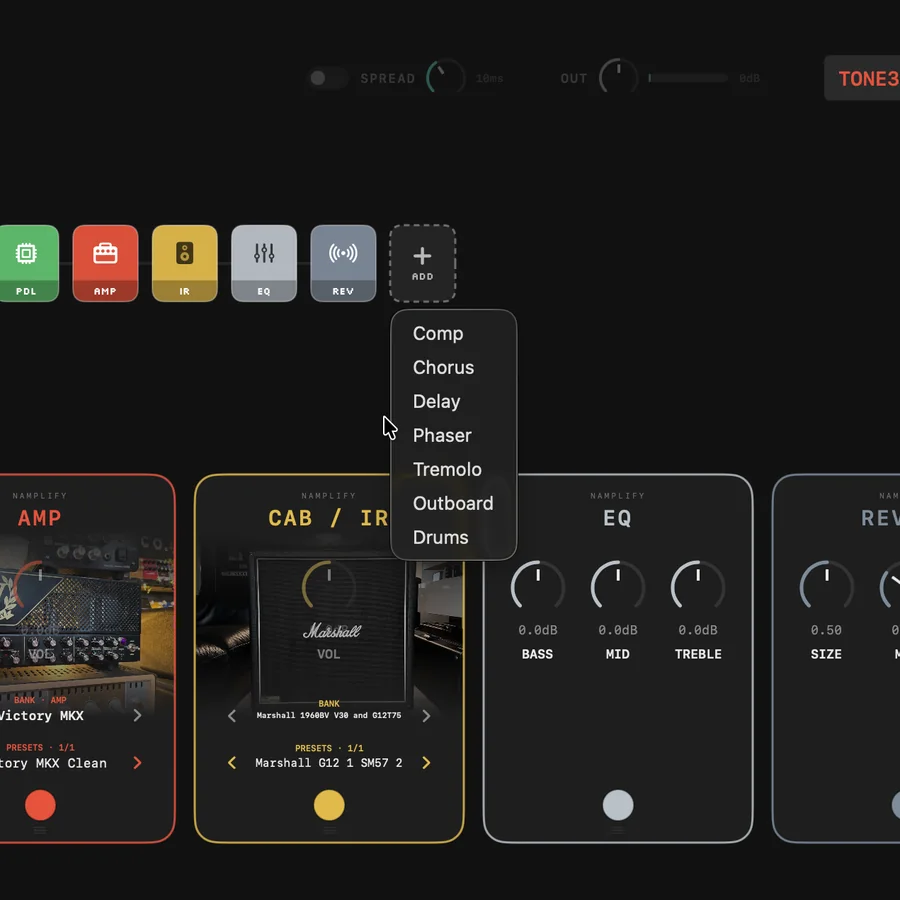Go to next AMP preset MKX Clean
The image size is (900, 900).
(137, 763)
